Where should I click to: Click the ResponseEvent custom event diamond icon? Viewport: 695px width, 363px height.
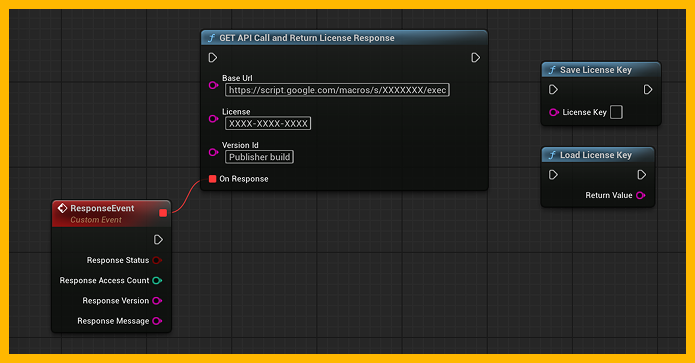click(62, 208)
